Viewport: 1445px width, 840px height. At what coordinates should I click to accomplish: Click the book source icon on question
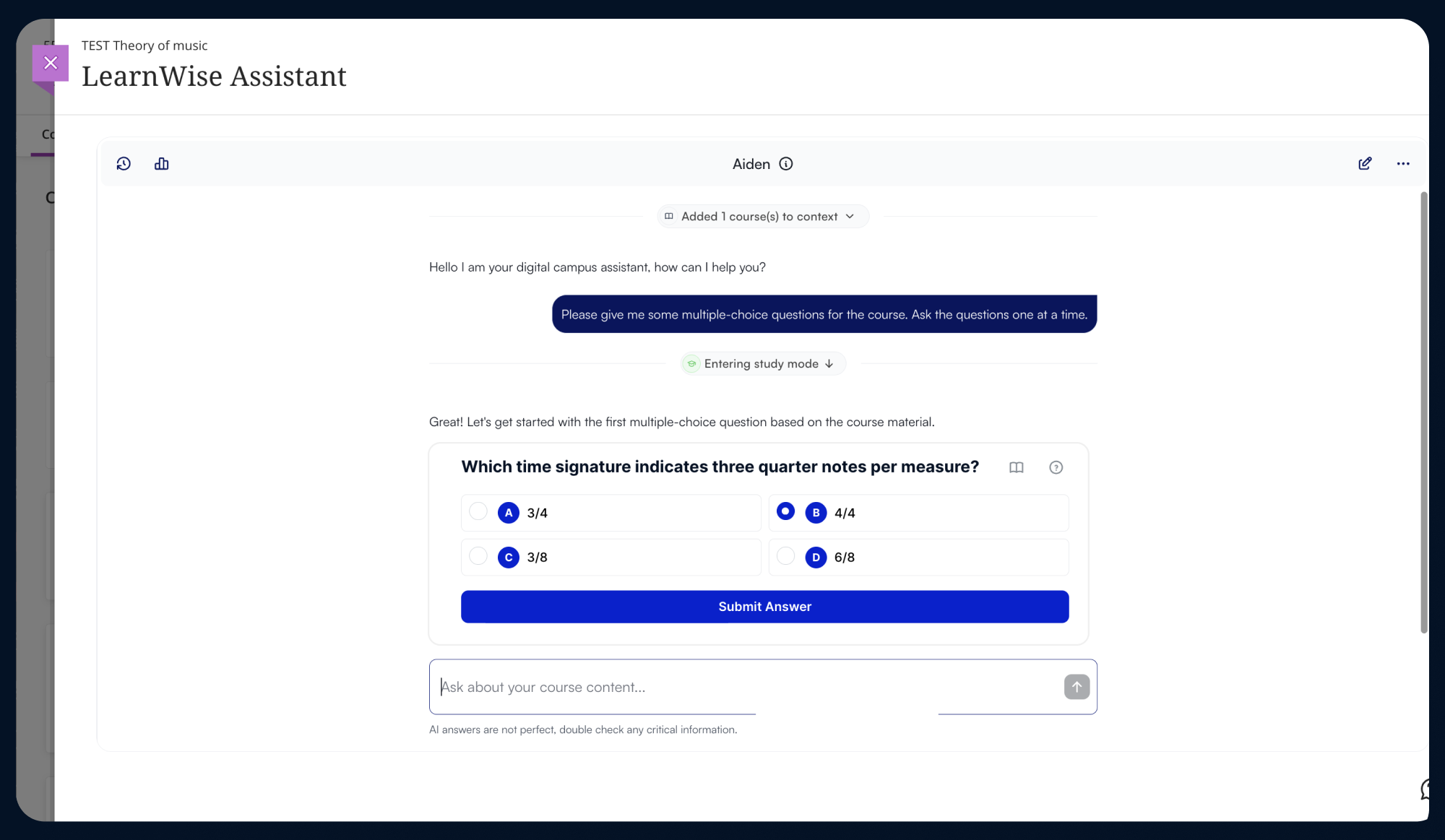1017,467
